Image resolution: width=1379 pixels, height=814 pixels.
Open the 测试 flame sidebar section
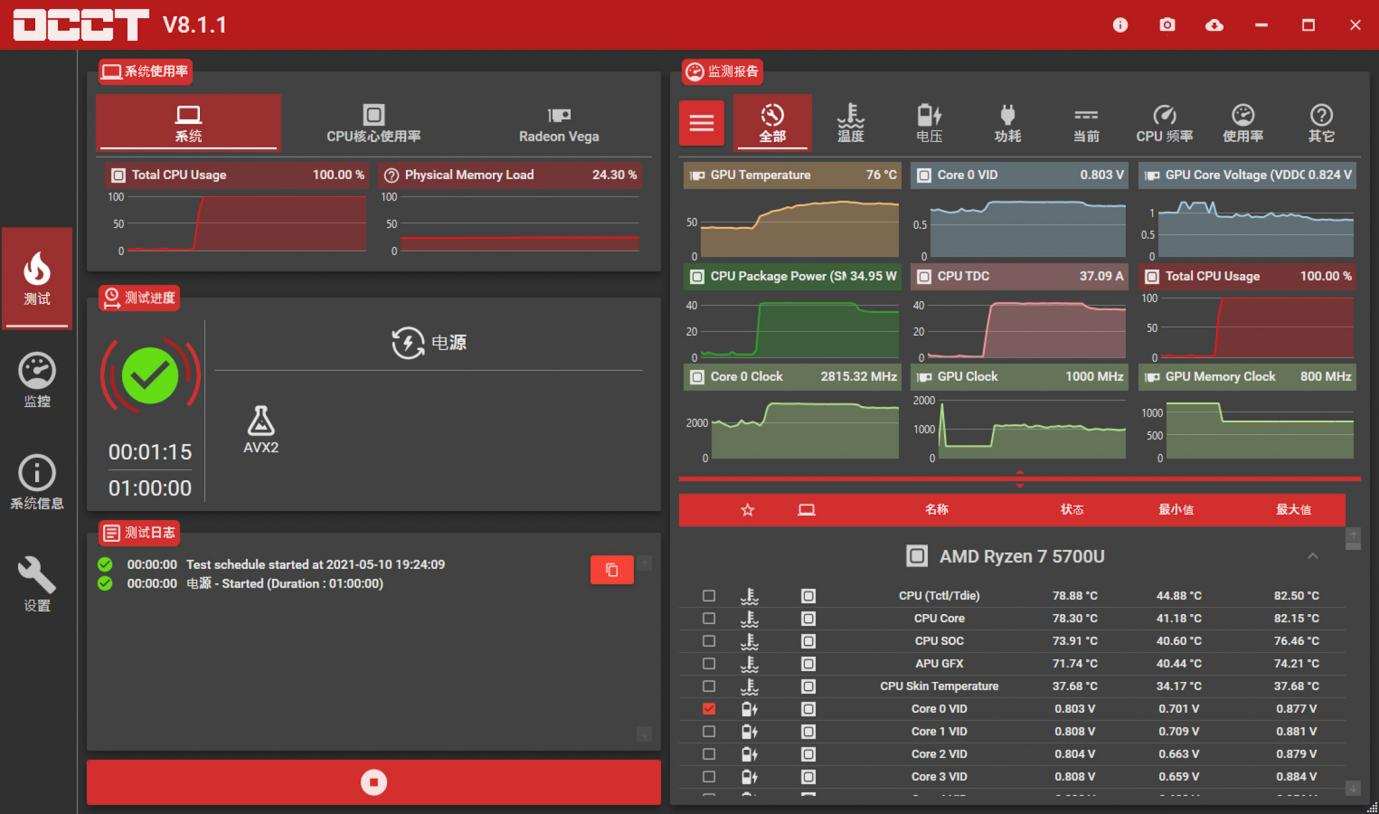[x=37, y=278]
